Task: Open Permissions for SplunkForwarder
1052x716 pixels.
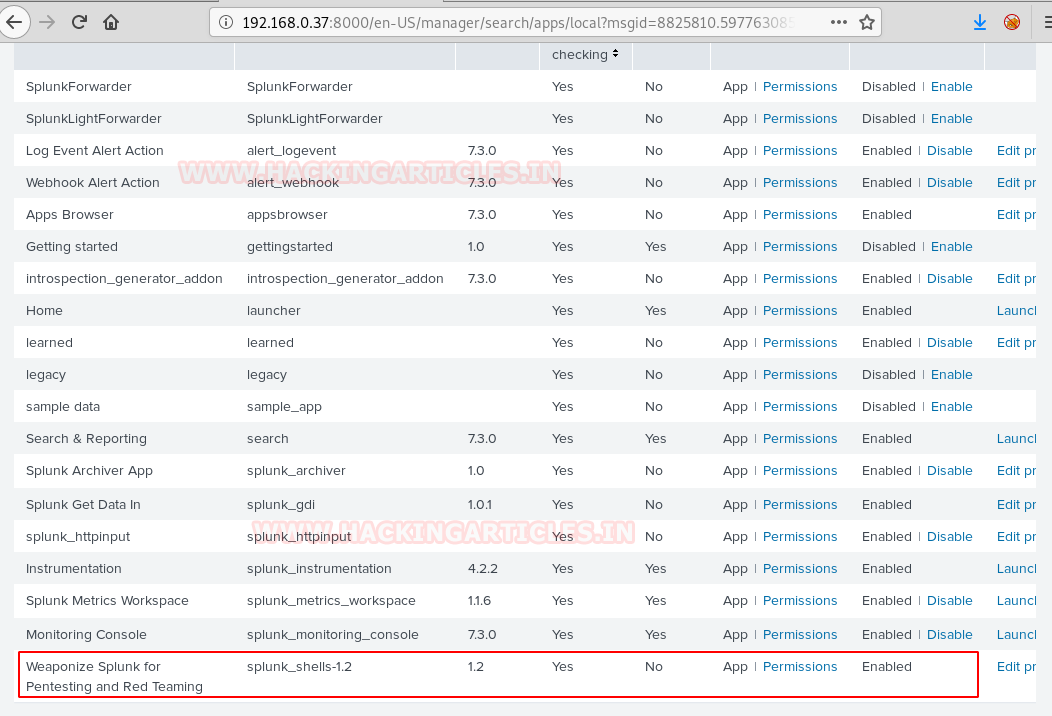Action: coord(800,87)
